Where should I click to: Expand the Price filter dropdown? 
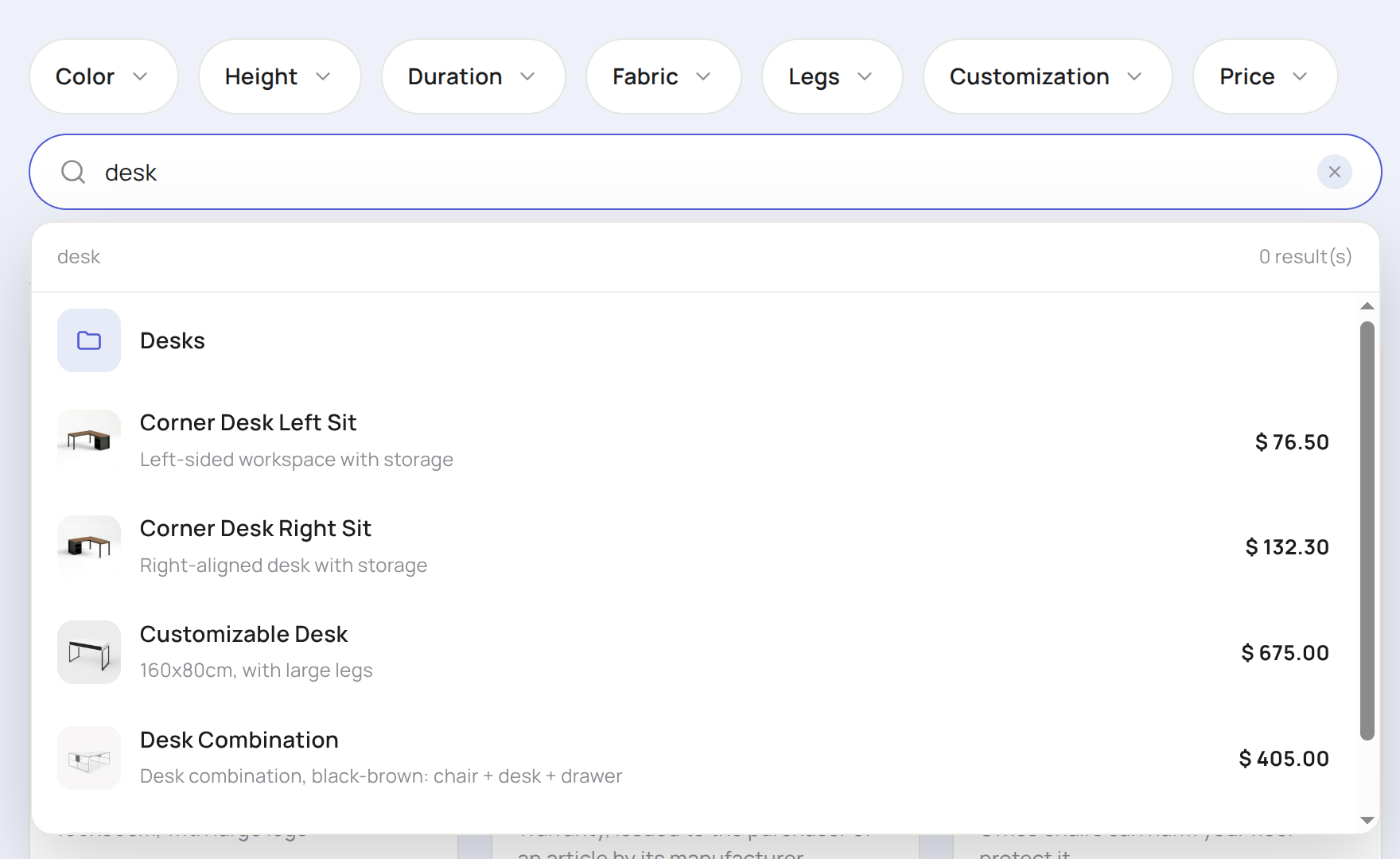click(x=1265, y=76)
